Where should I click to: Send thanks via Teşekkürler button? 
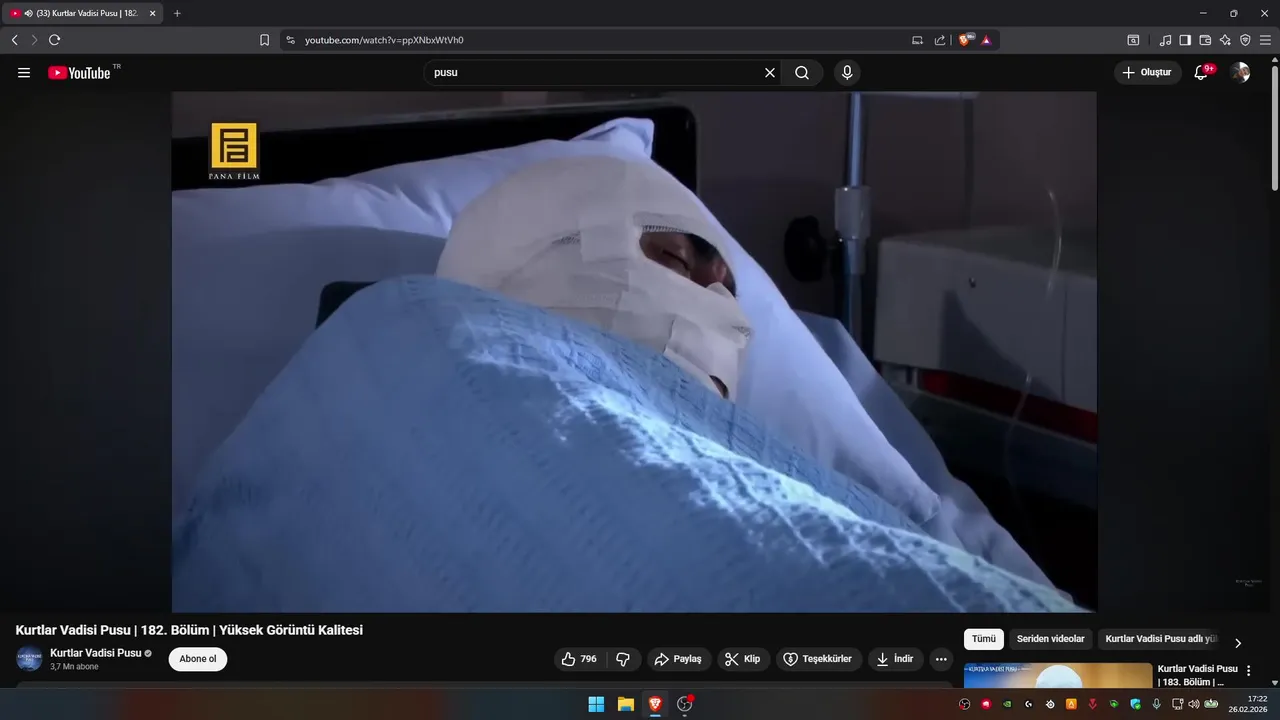(x=818, y=659)
